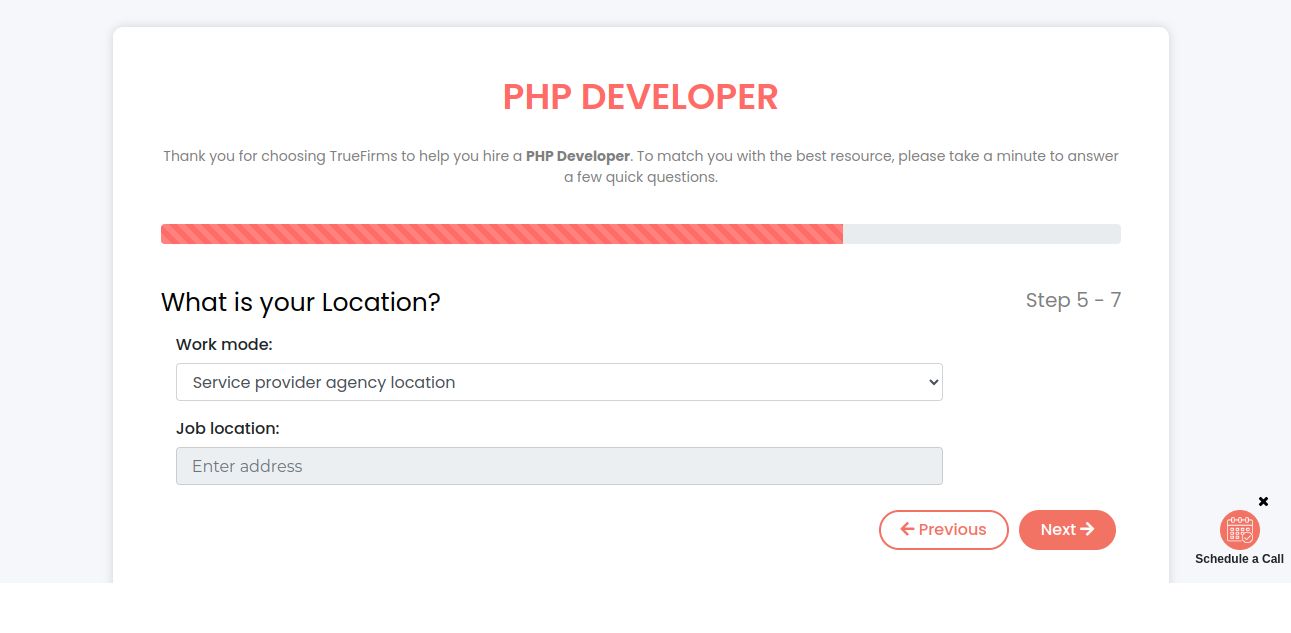
Task: Open the Work mode dropdown
Action: click(559, 382)
